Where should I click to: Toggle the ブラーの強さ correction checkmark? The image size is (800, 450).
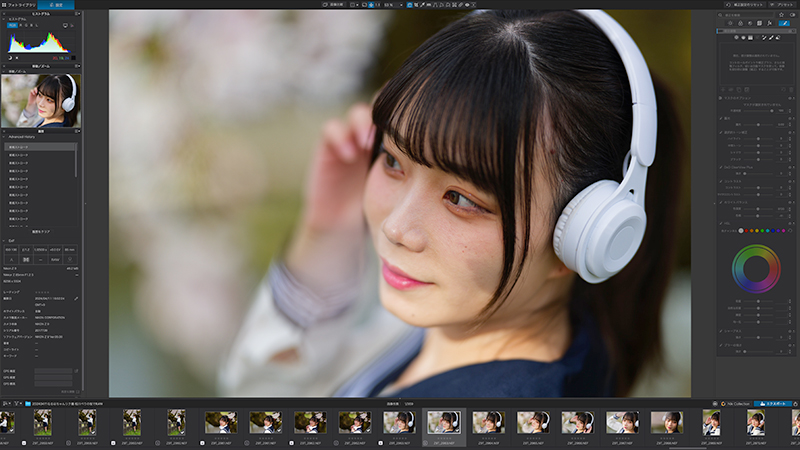pyautogui.click(x=721, y=345)
